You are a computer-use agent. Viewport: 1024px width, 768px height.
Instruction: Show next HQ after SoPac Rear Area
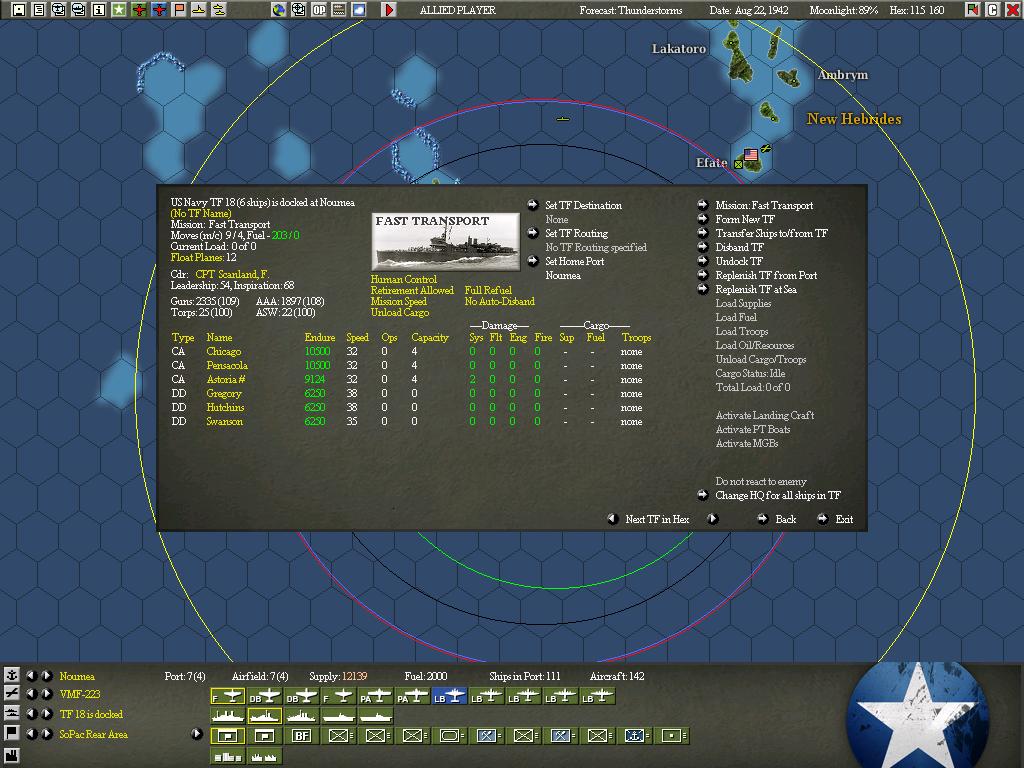47,733
